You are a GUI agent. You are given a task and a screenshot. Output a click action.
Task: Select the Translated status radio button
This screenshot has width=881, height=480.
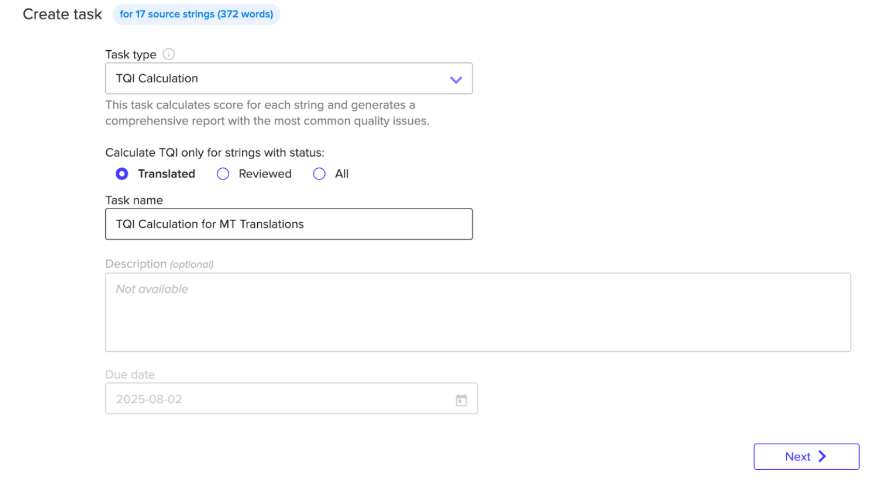122,174
